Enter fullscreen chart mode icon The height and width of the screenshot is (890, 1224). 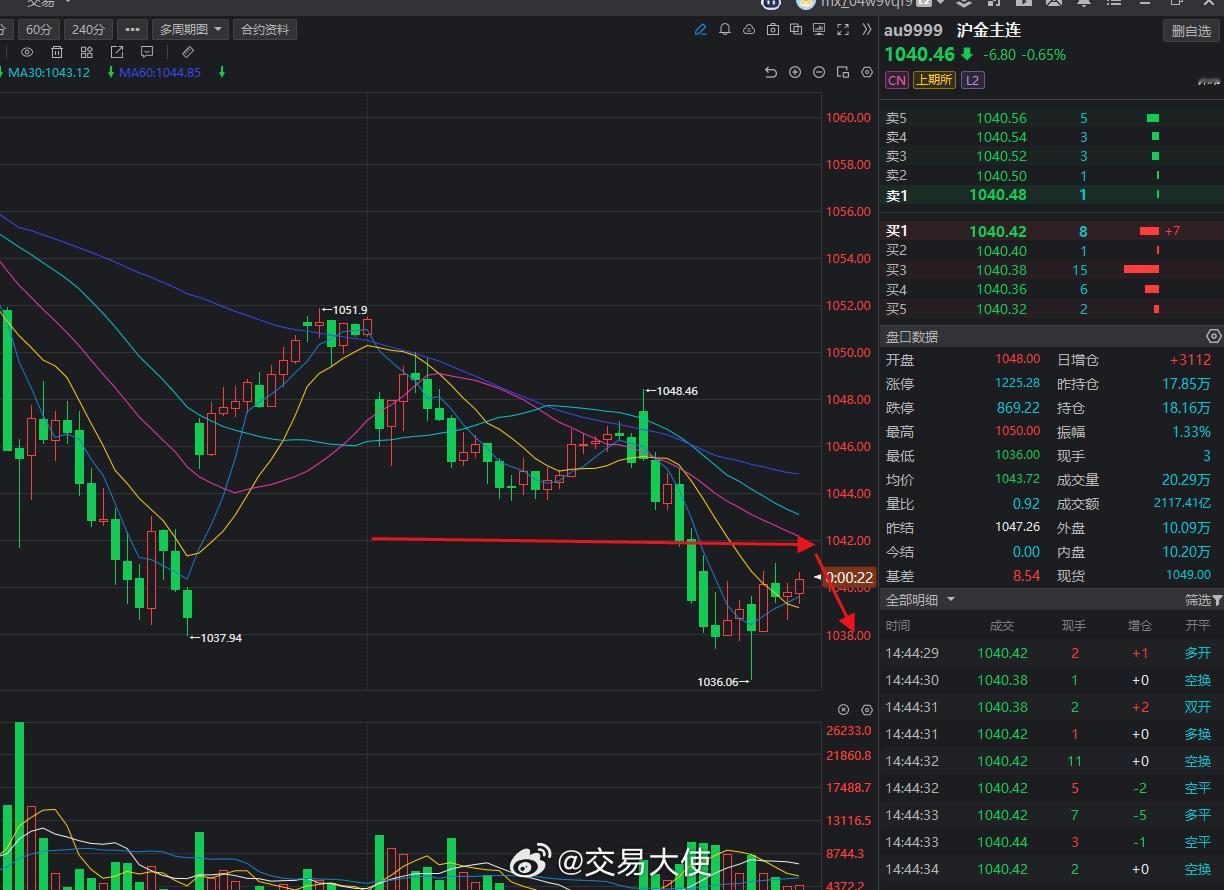coord(843,30)
